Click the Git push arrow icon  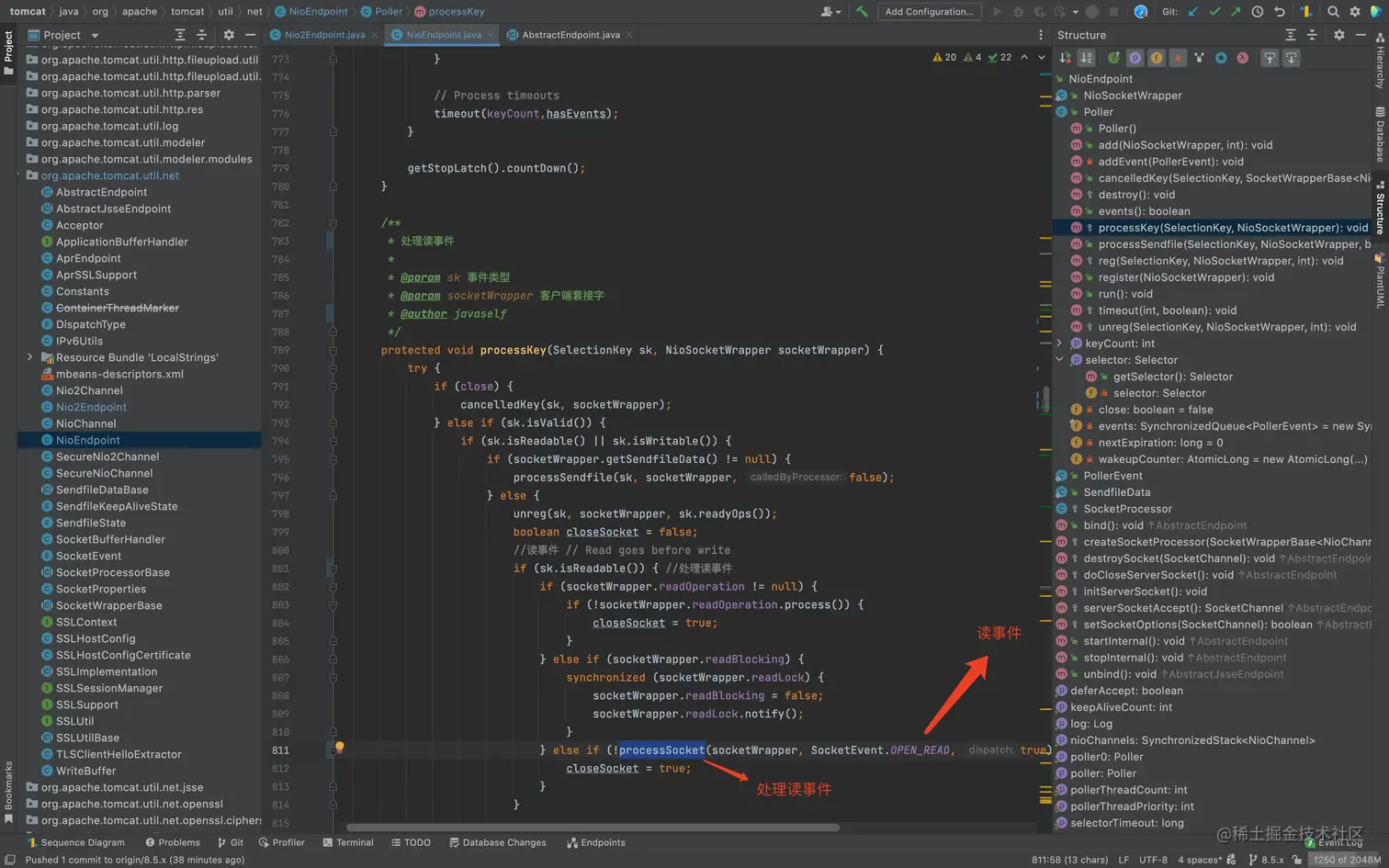click(x=1236, y=12)
